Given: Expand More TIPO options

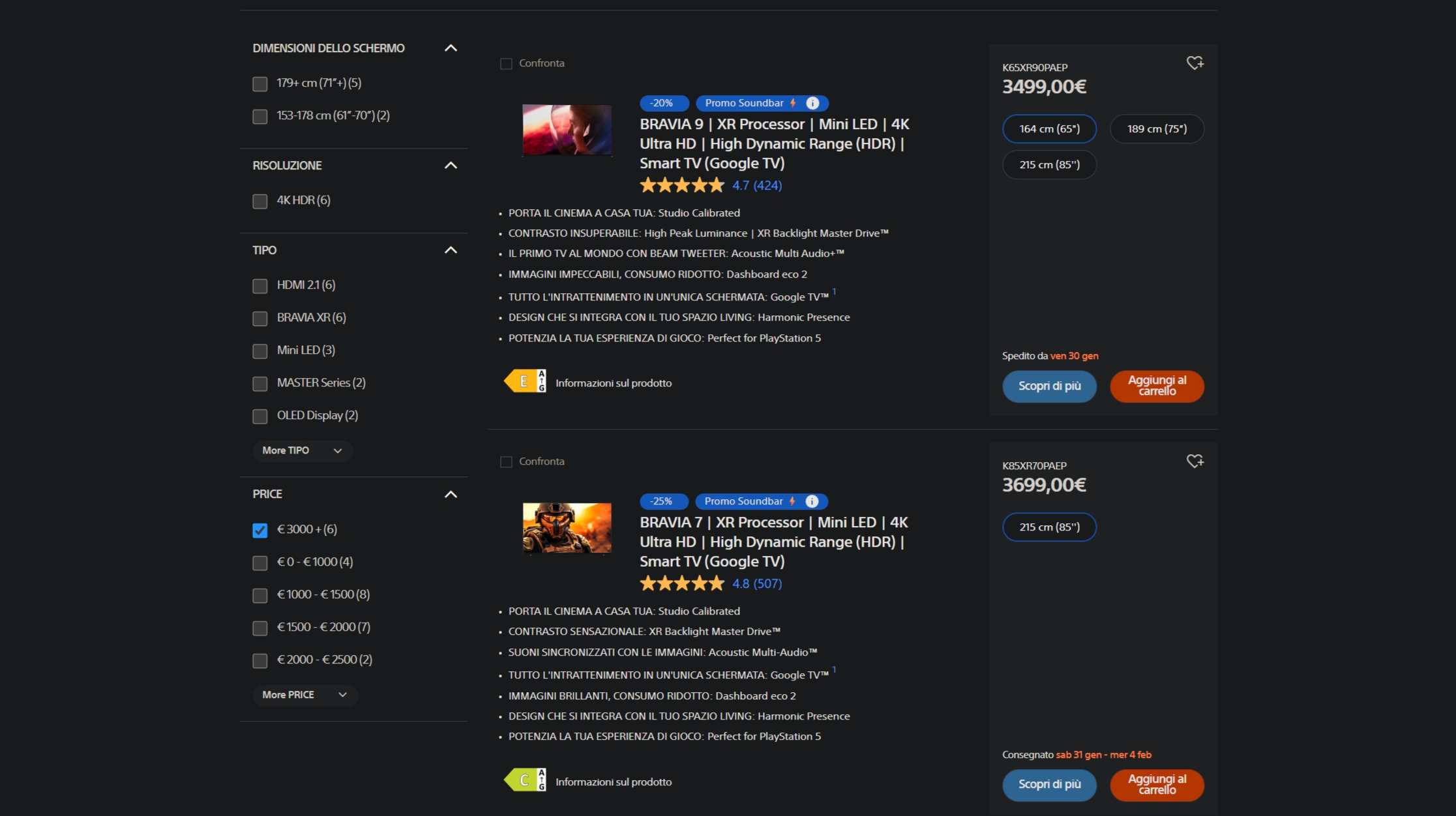Looking at the screenshot, I should pyautogui.click(x=302, y=450).
